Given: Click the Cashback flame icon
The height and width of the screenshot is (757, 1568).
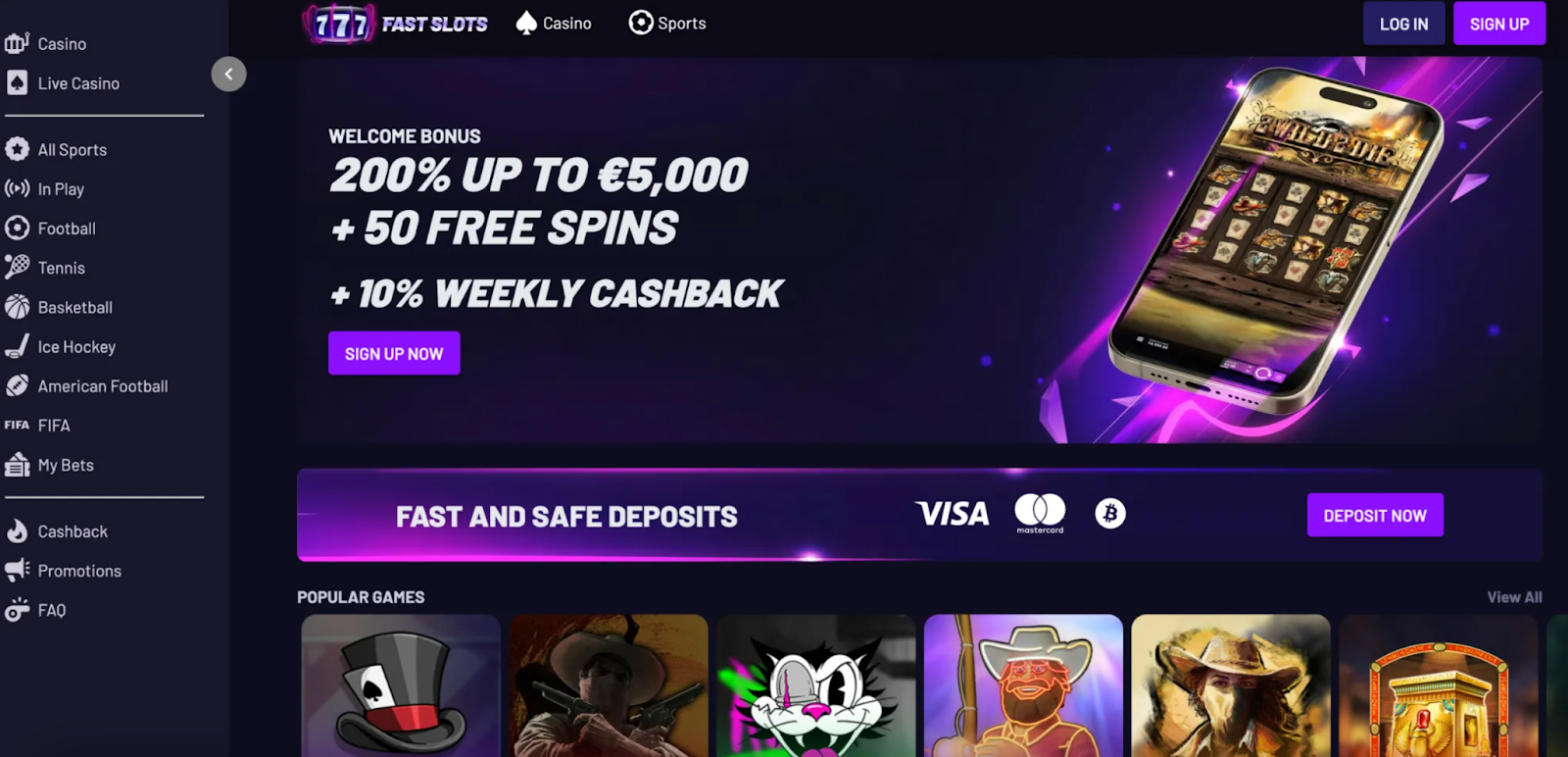Looking at the screenshot, I should click(17, 530).
